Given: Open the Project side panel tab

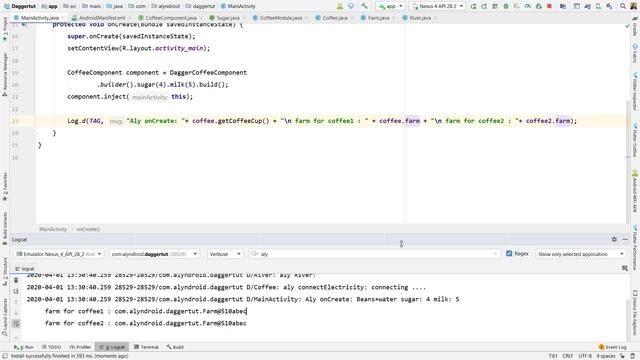Looking at the screenshot, I should coord(5,28).
